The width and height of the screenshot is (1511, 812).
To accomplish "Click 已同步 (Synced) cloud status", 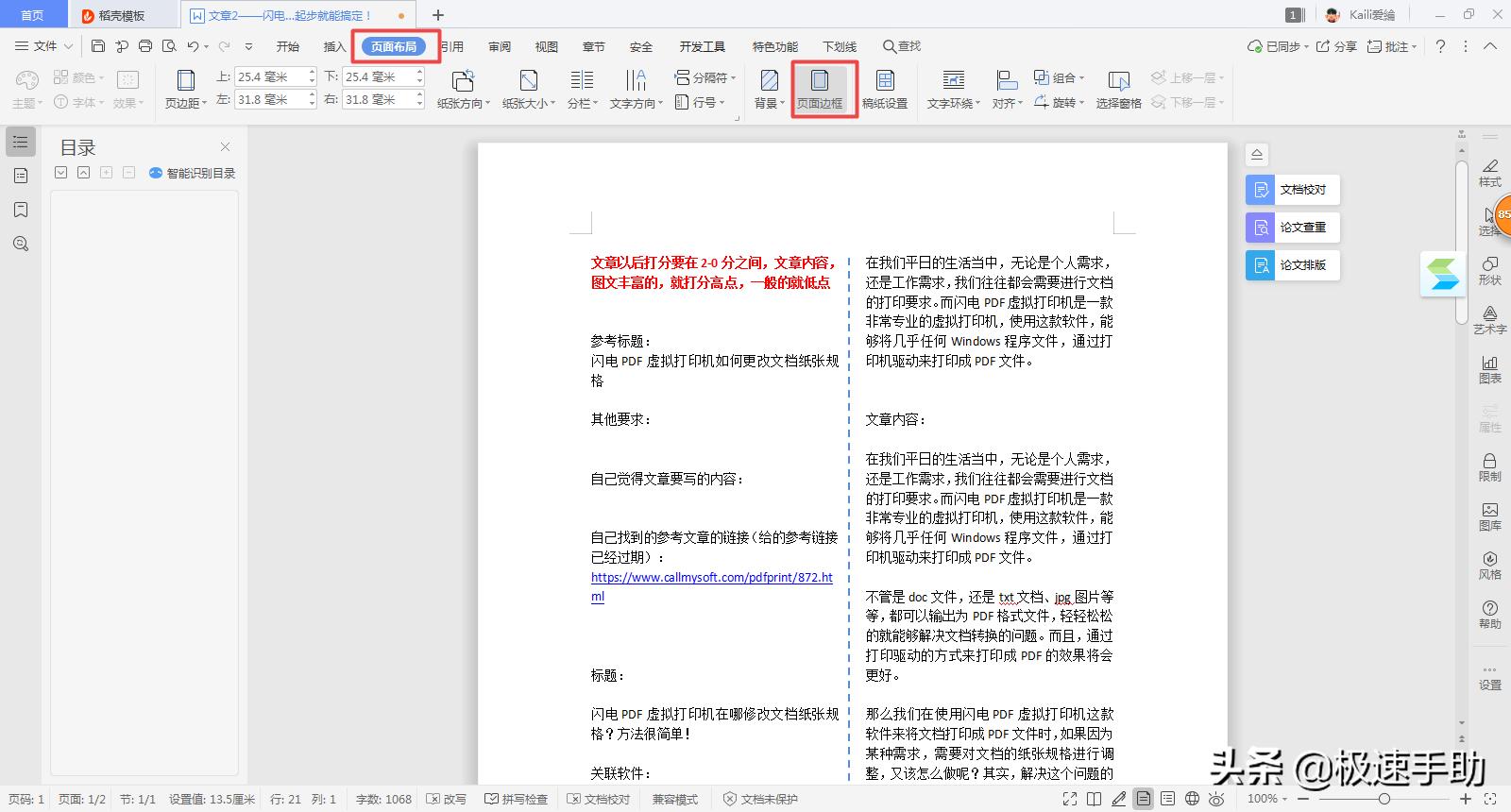I will [1277, 46].
